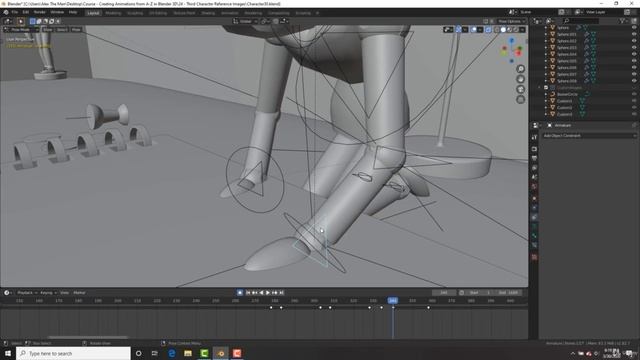The width and height of the screenshot is (640, 360).
Task: Click the current frame number field
Action: [444, 293]
